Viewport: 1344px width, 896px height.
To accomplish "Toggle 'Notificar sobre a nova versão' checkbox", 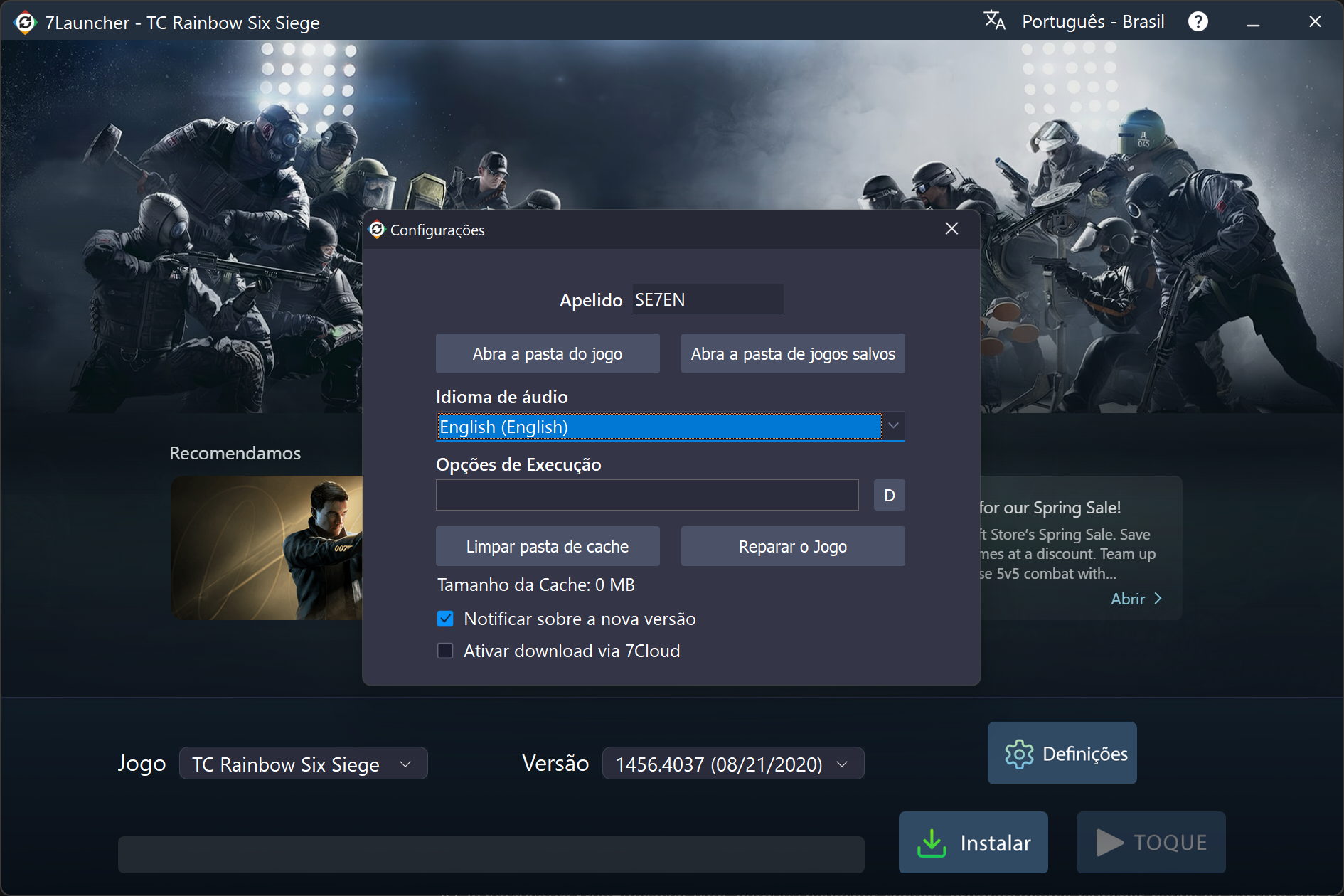I will tap(445, 619).
